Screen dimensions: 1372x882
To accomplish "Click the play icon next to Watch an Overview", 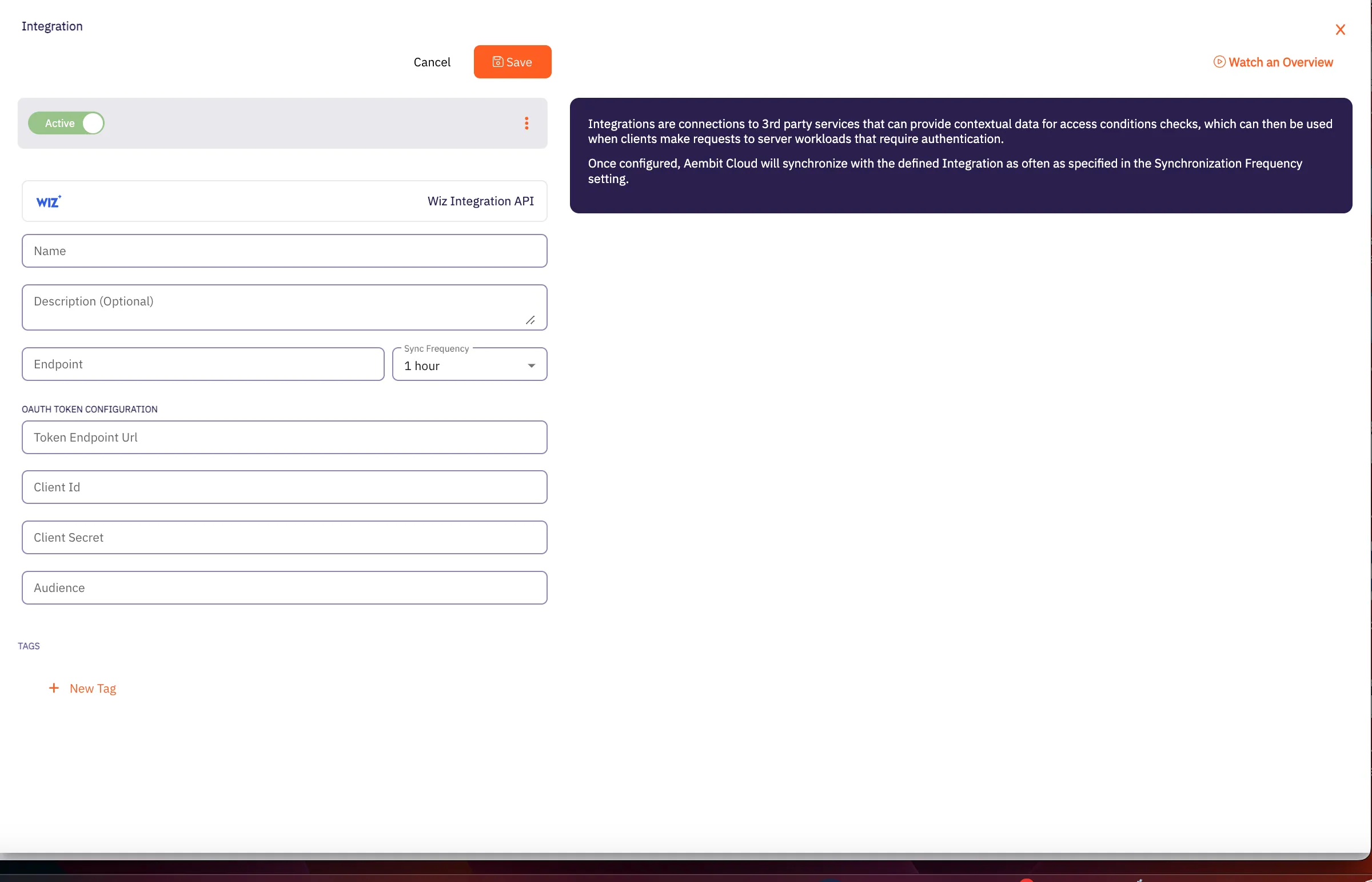I will coord(1219,62).
